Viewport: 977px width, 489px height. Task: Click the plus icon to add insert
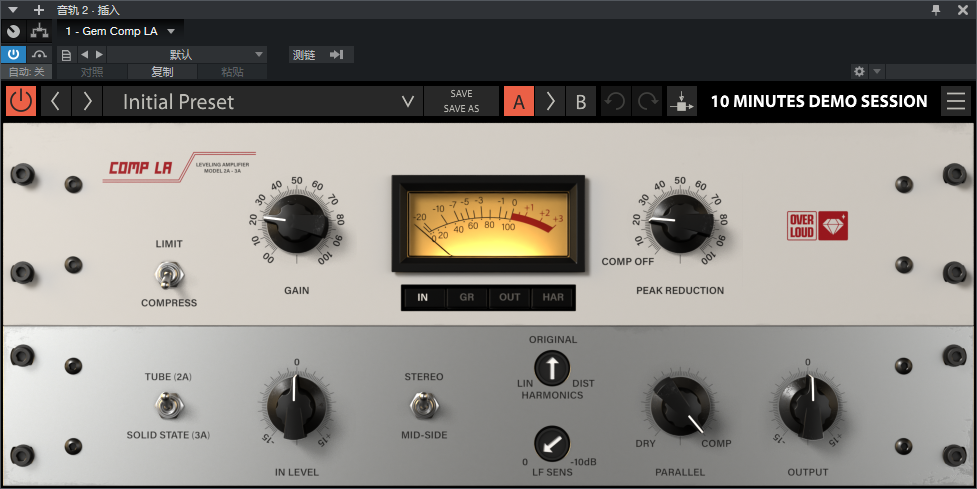pyautogui.click(x=39, y=10)
